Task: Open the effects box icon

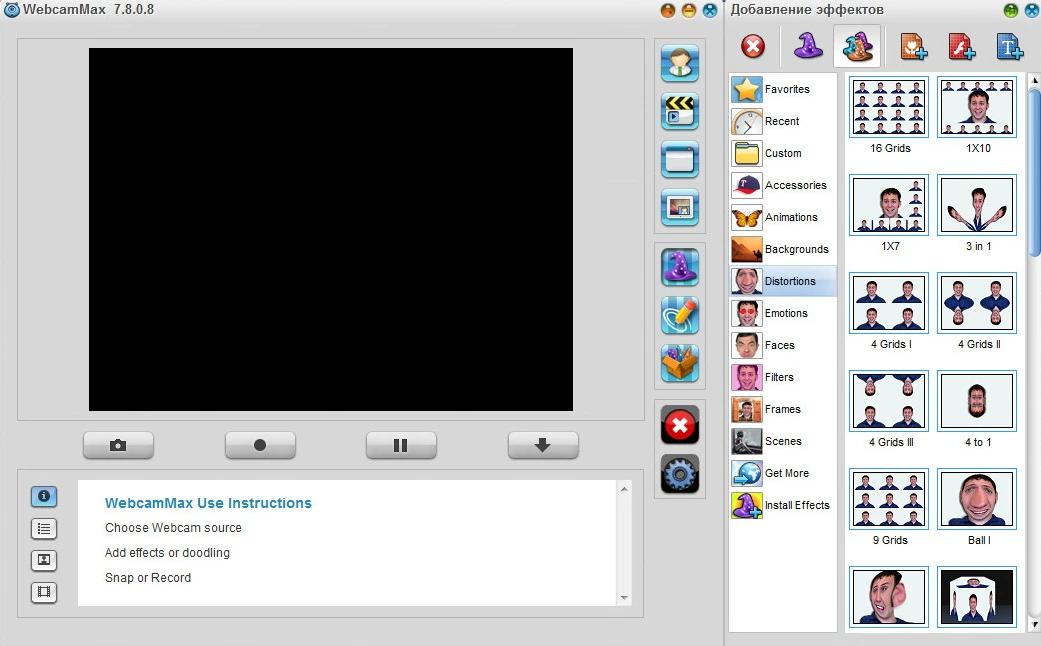Action: 679,363
